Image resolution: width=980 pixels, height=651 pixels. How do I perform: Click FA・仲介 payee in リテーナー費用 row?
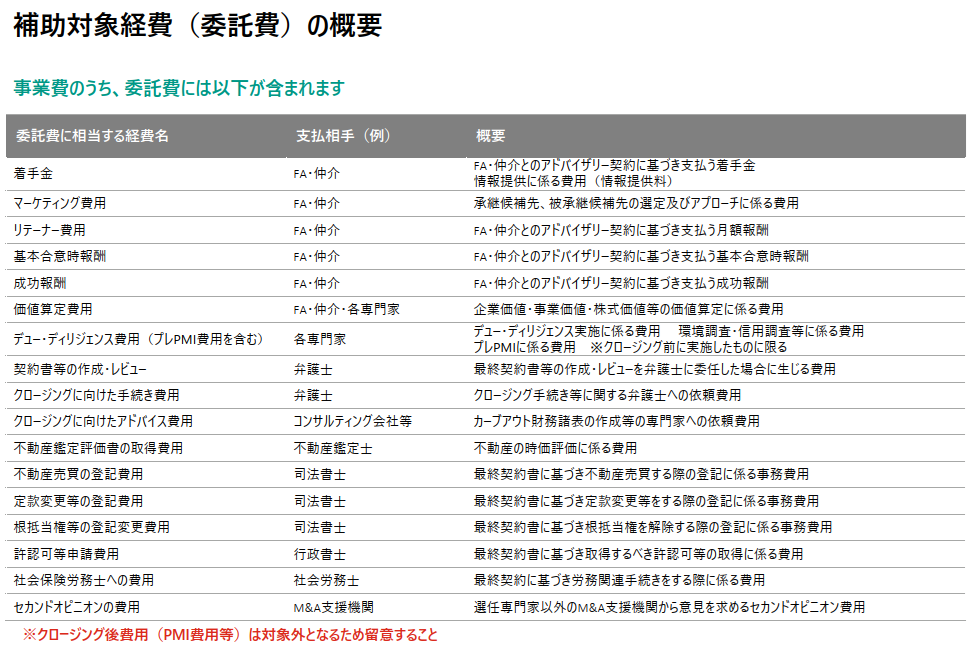point(317,231)
